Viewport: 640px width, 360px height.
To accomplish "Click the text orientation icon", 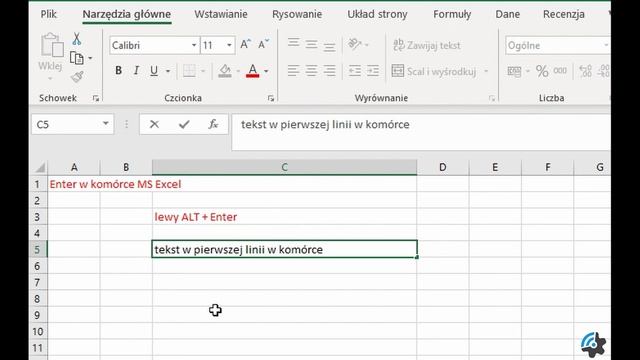I will pos(355,44).
